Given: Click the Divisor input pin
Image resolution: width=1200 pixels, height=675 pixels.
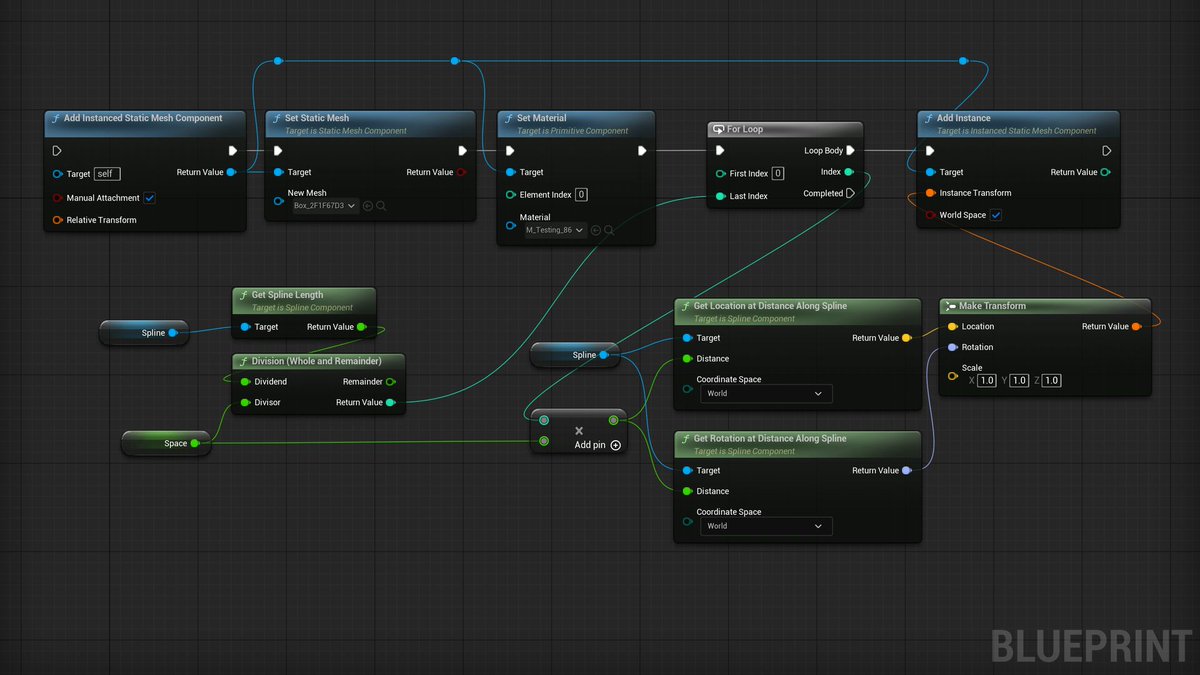Looking at the screenshot, I should [x=245, y=403].
